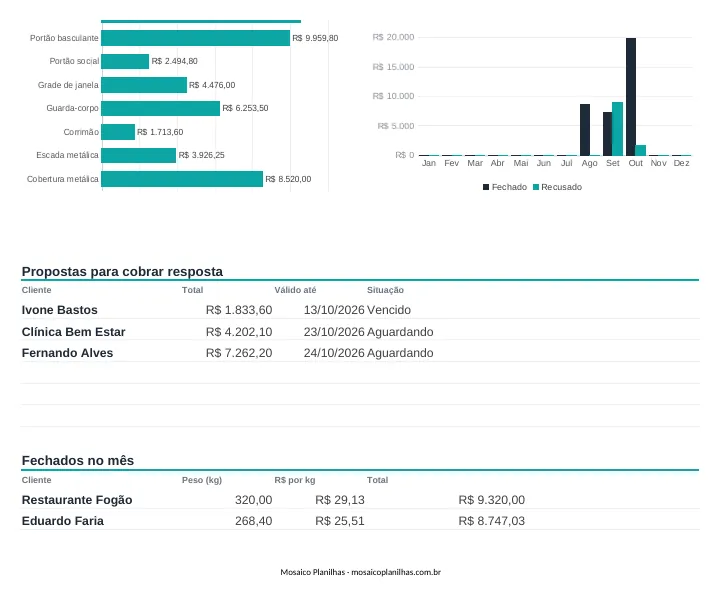This screenshot has height=597, width=719.
Task: Click the Propostas para cobrar resposta heading
Action: (122, 271)
